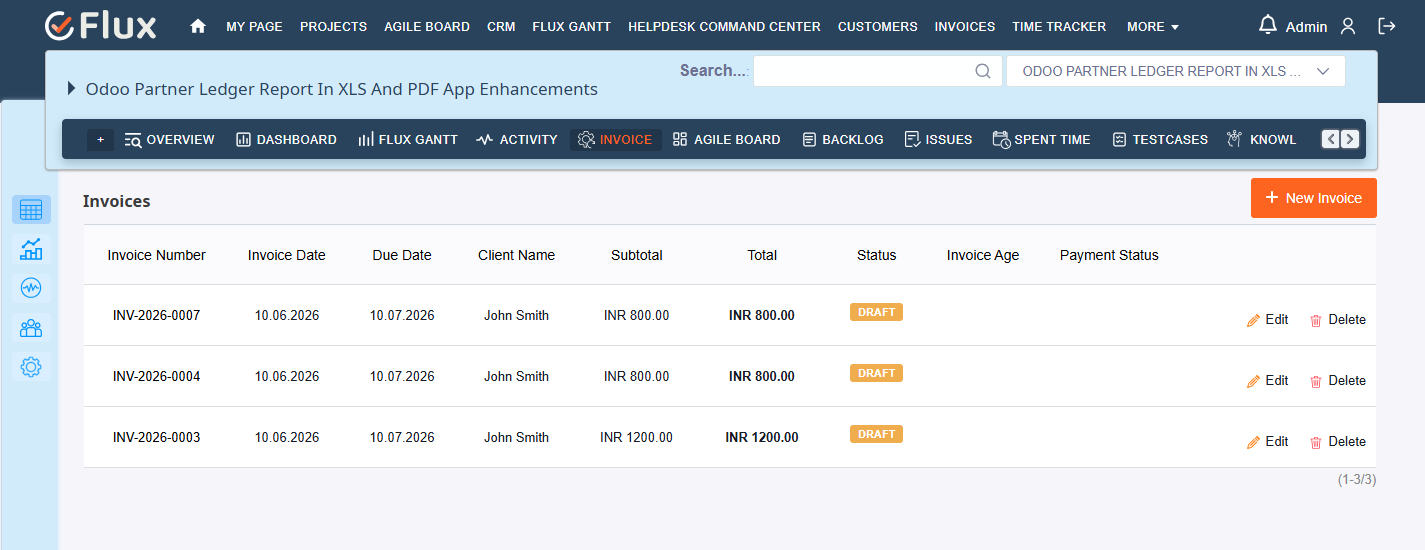Click the Due Date column header
Screen dimensions: 1425x550
(402, 255)
